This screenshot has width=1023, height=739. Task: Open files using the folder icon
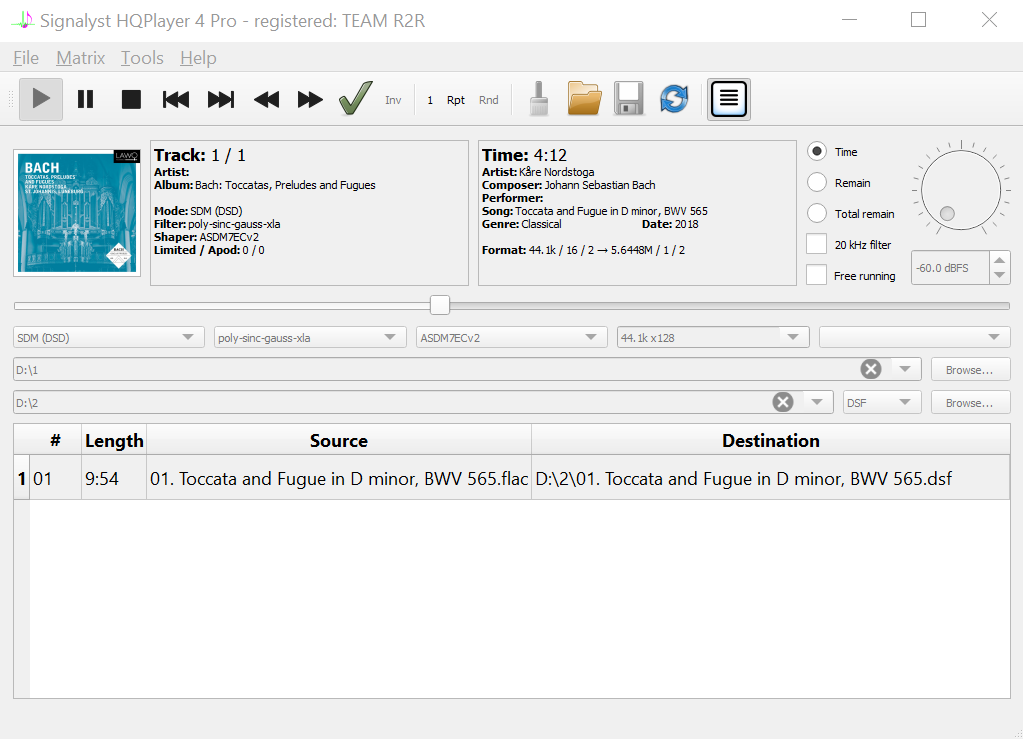pos(584,98)
